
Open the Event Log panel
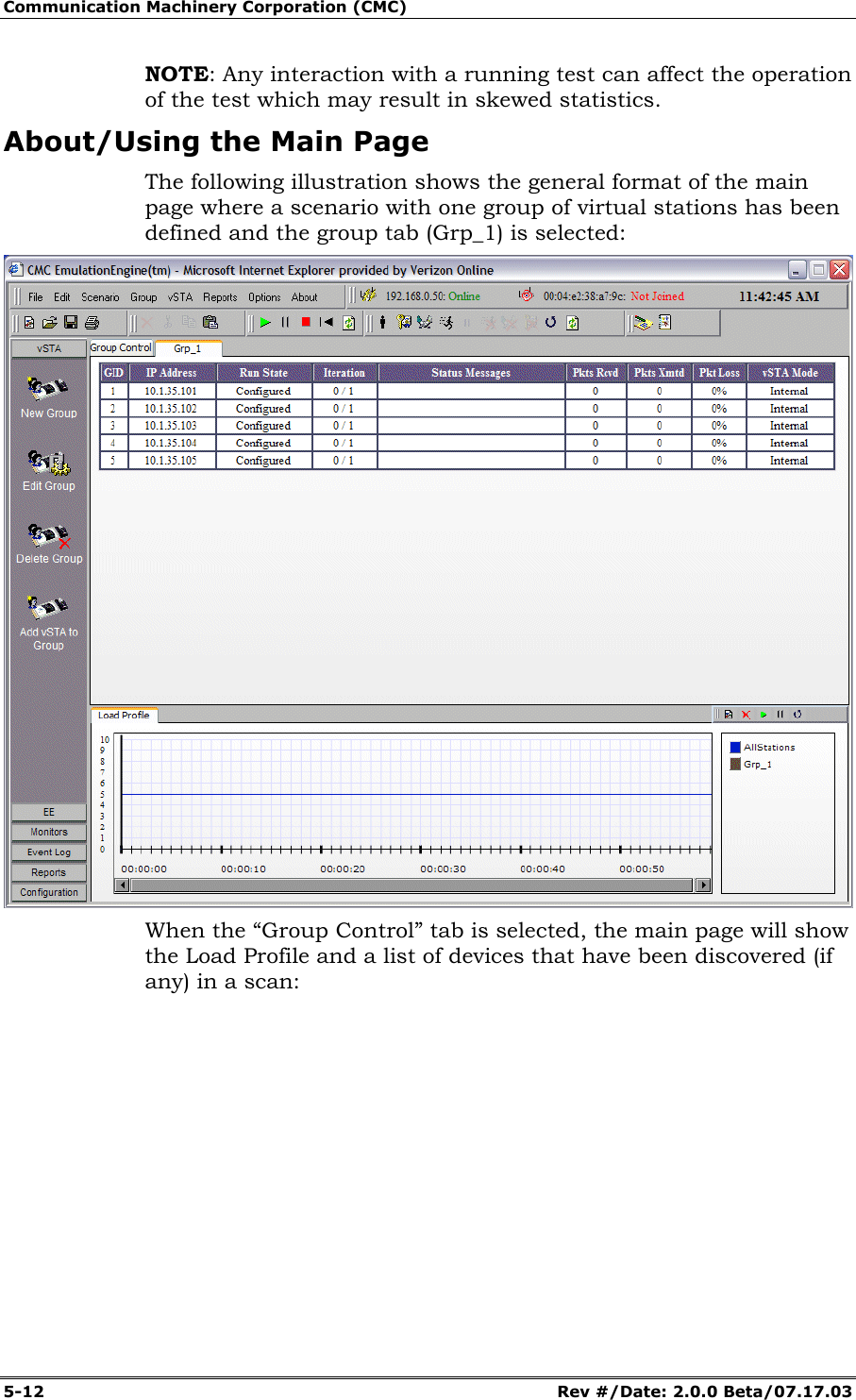(48, 852)
